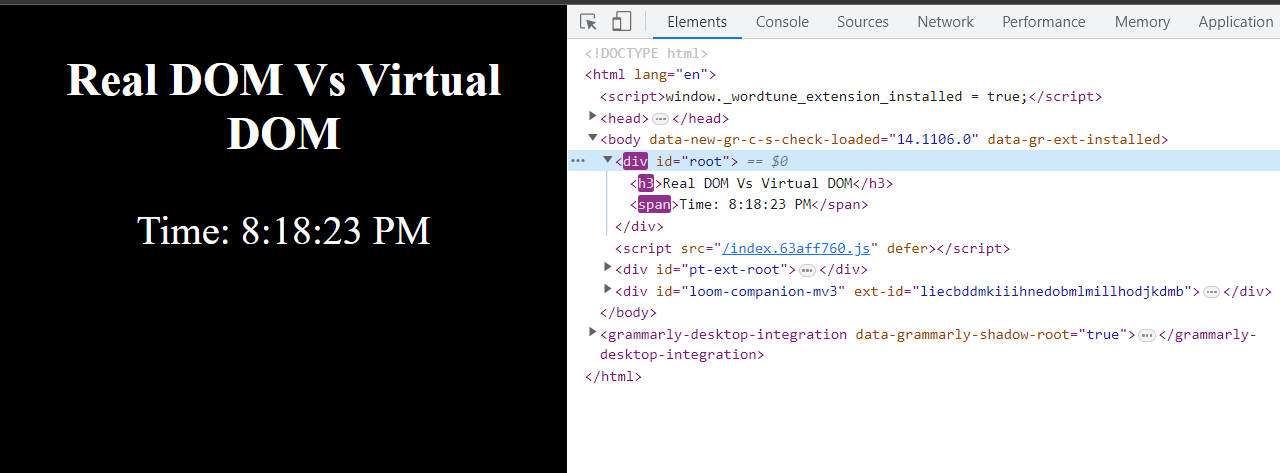Open the Sources tab
Viewport: 1280px width, 473px height.
click(x=863, y=21)
